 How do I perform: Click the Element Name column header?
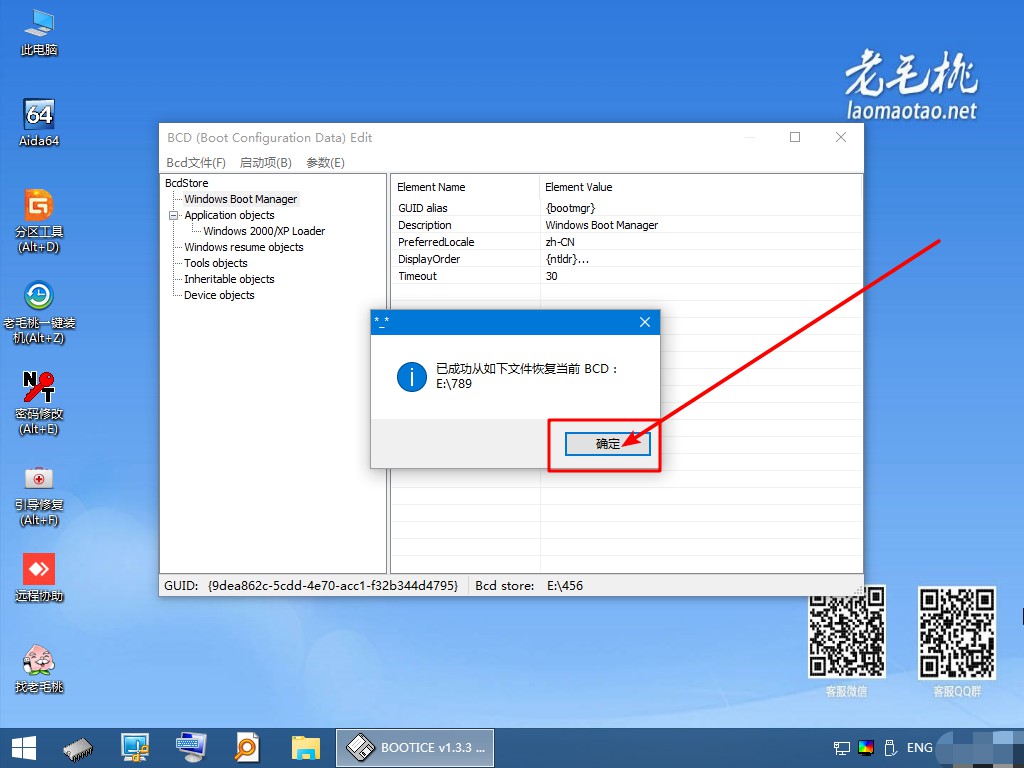coord(431,187)
